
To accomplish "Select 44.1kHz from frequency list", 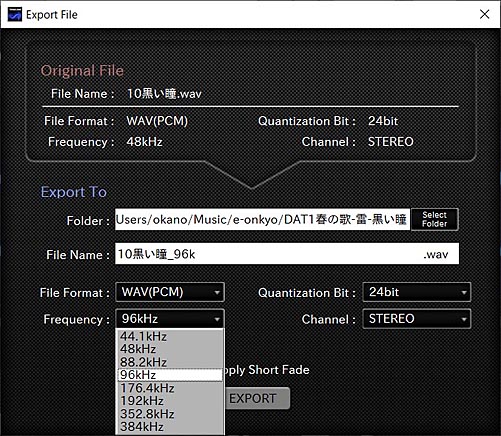I will click(170, 336).
